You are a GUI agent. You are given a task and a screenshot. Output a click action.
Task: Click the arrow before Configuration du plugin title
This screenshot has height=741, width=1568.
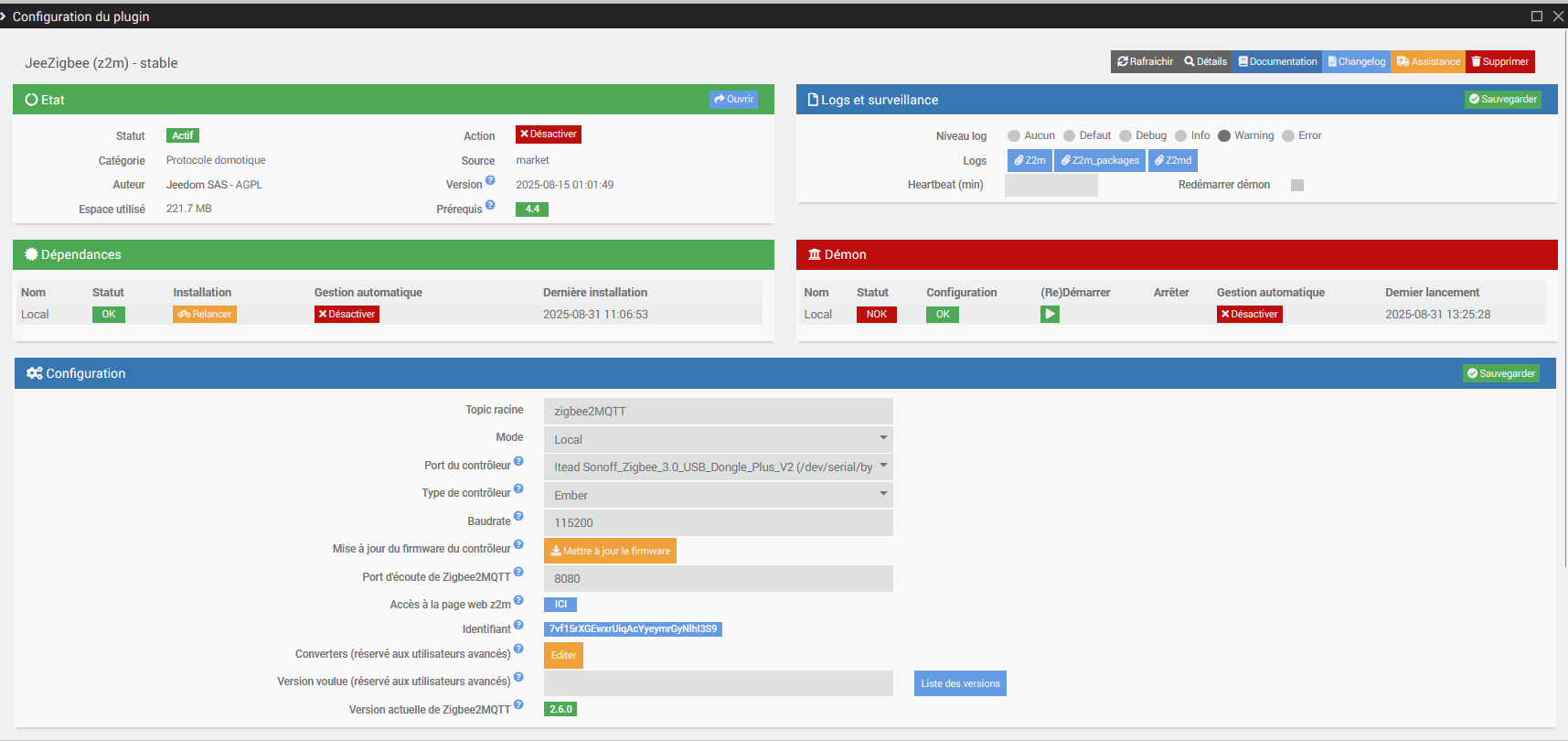(4, 16)
